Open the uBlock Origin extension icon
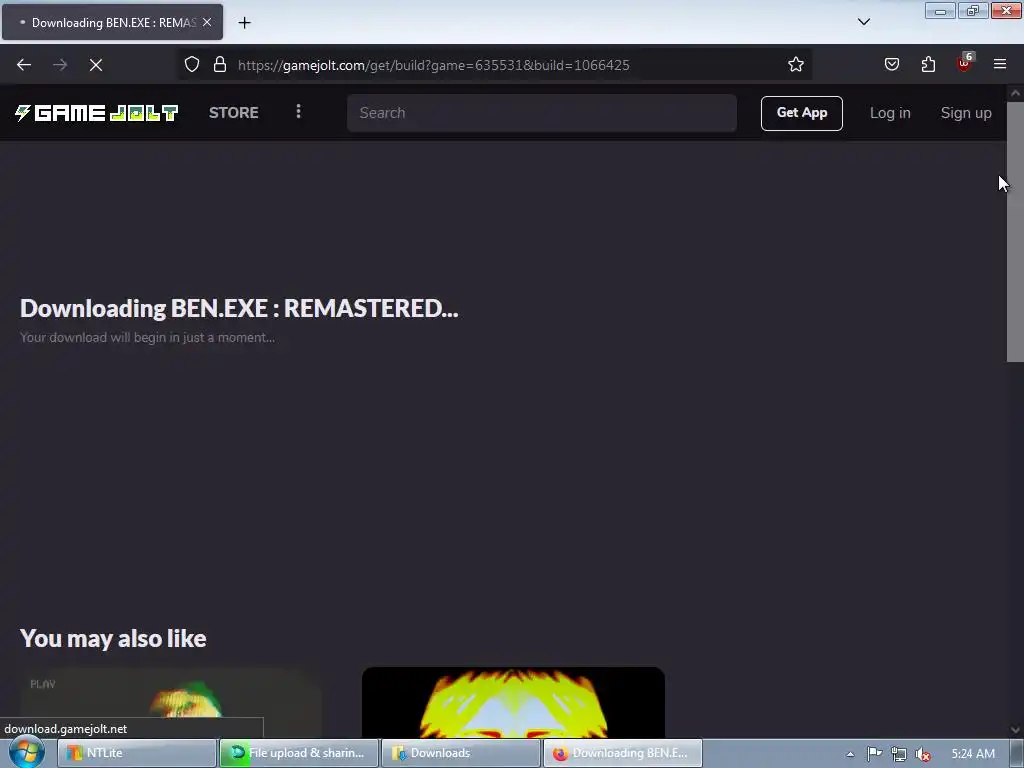 [x=964, y=63]
